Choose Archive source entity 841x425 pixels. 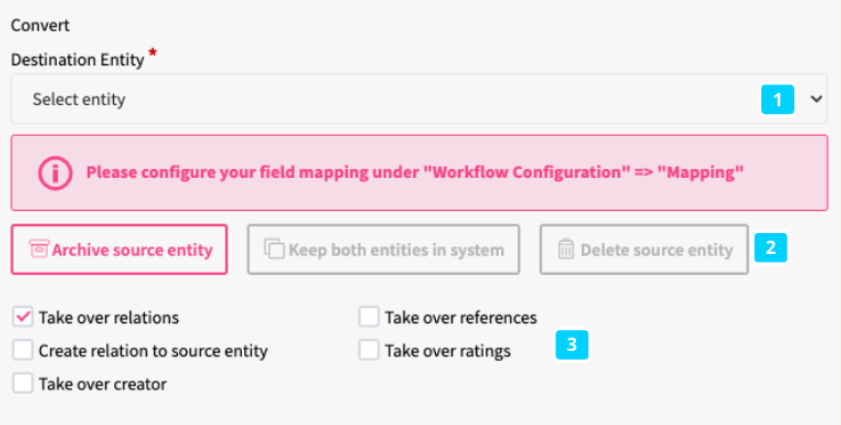(x=120, y=250)
